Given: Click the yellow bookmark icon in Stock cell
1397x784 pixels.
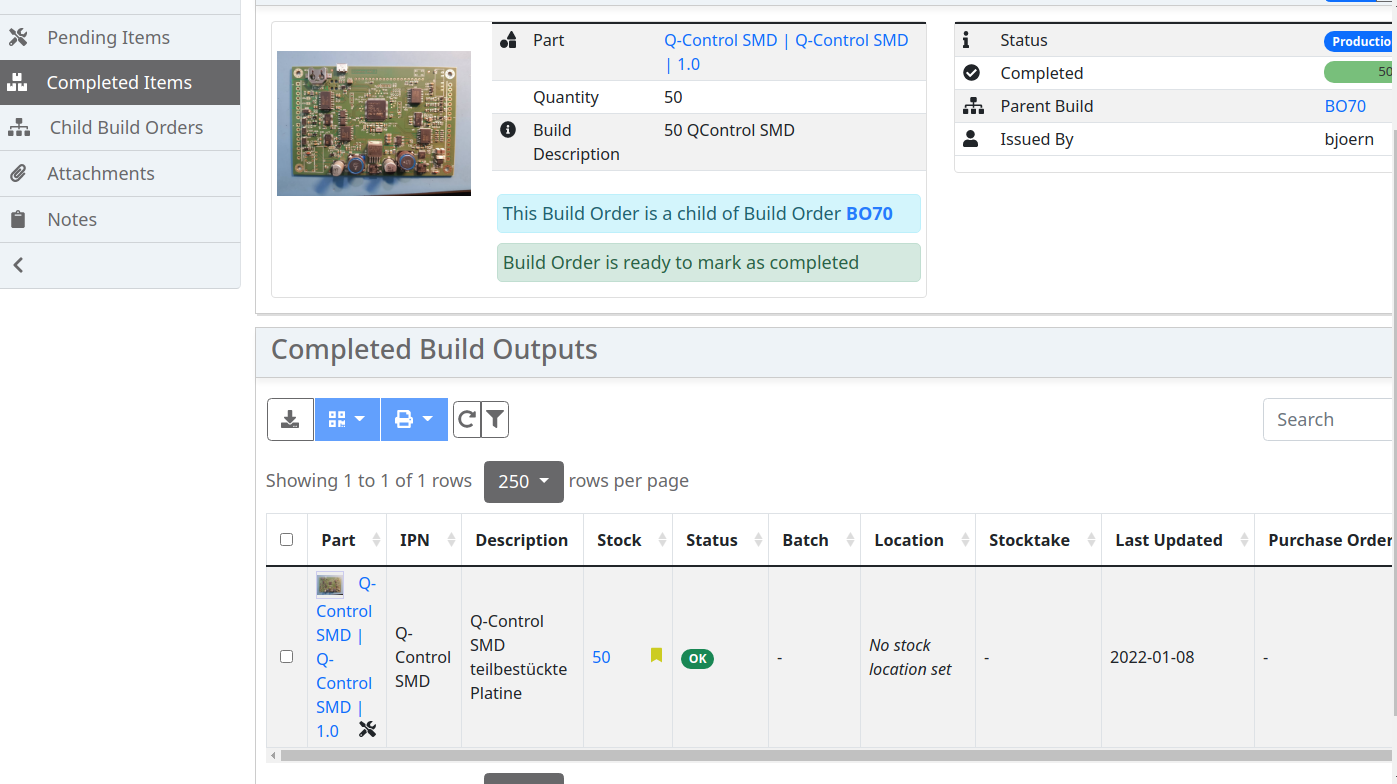Looking at the screenshot, I should click(x=656, y=655).
